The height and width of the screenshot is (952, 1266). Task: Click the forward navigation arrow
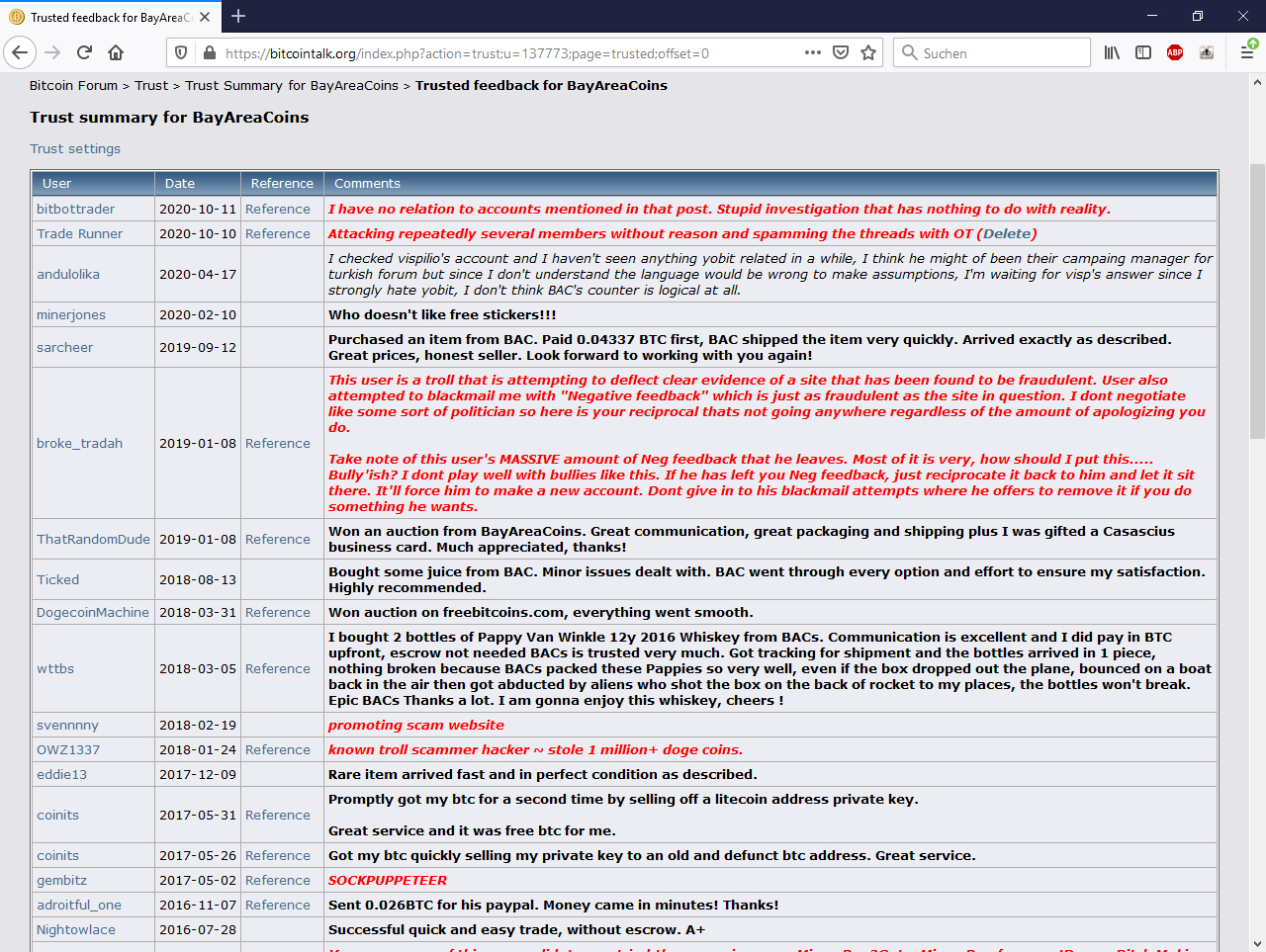pos(53,52)
